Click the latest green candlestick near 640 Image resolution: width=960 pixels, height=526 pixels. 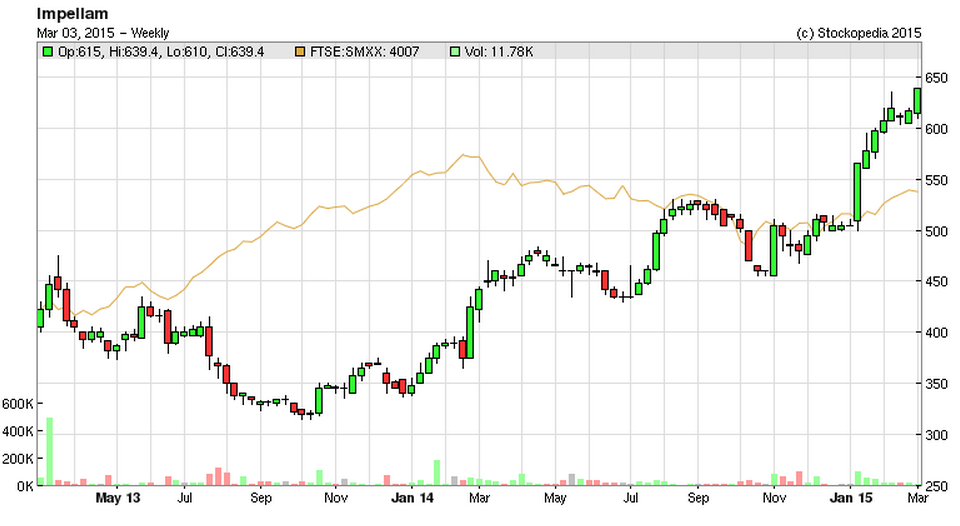click(917, 101)
